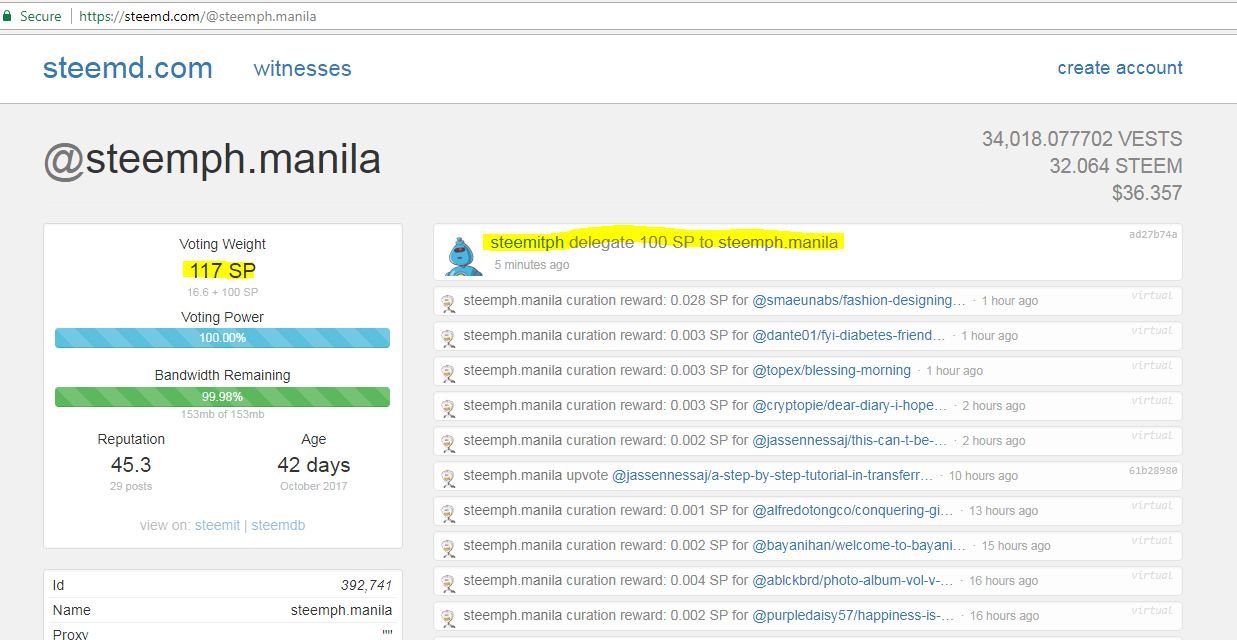Click avatar beside ablckbrd photo-album reward row
Viewport: 1237px width, 640px height.
(x=449, y=581)
